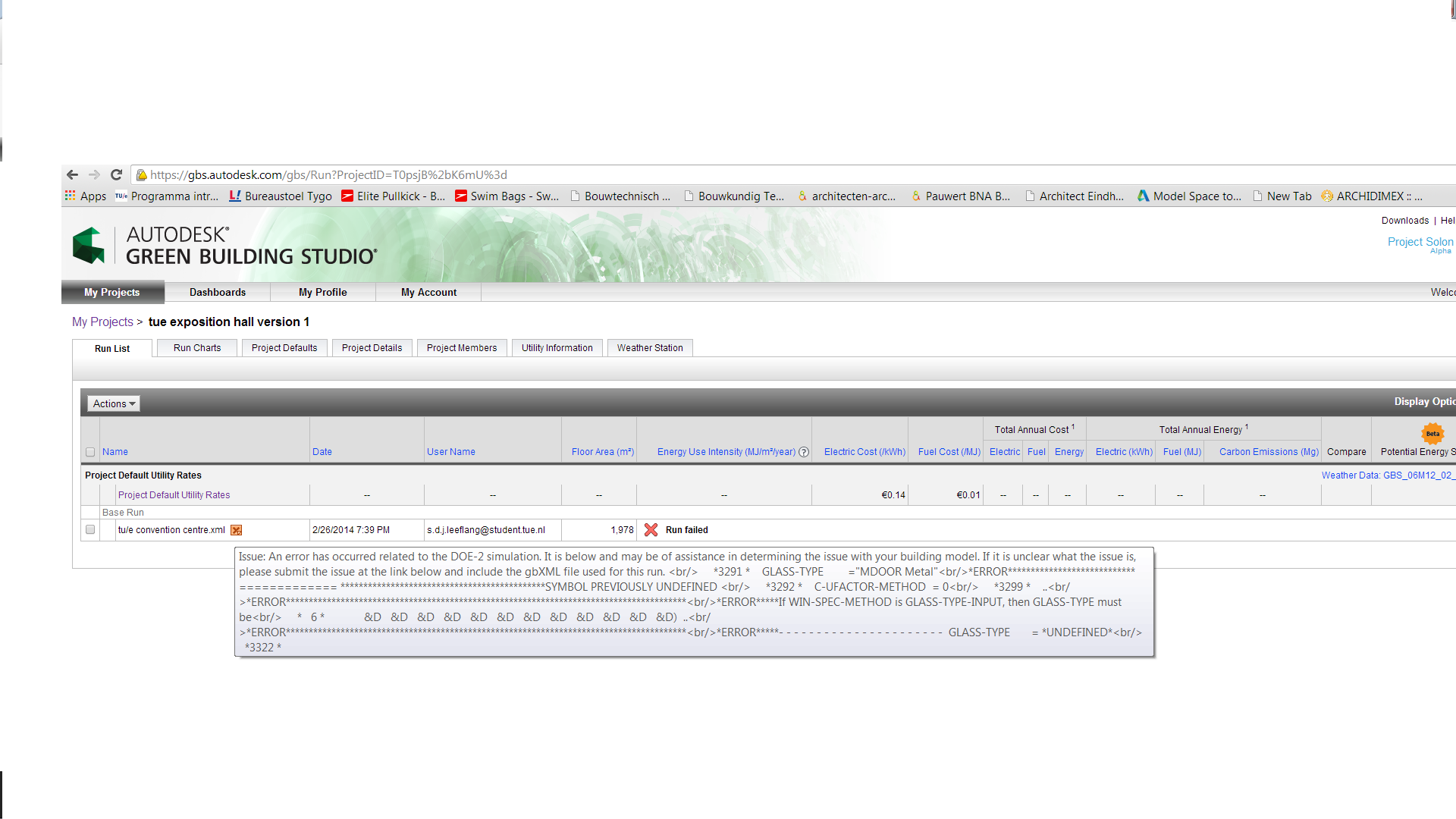The image size is (1456, 819).
Task: Click the Energy Use Intensity help question mark
Action: point(804,452)
